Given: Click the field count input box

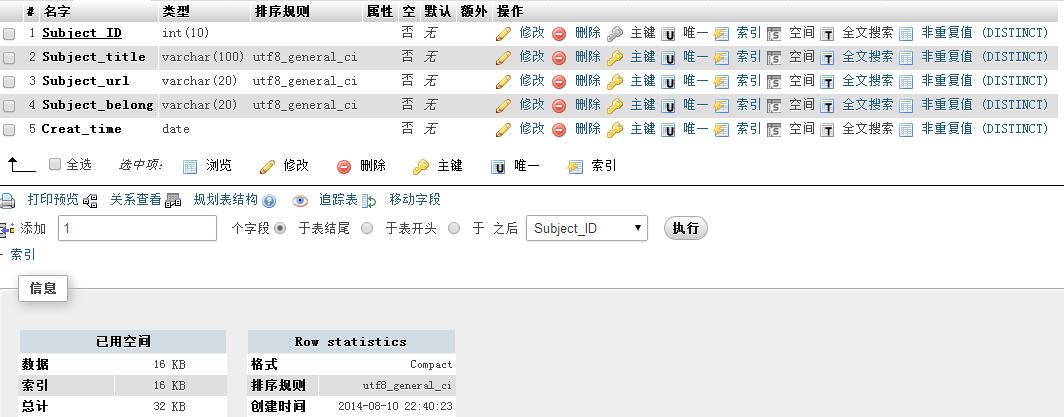Looking at the screenshot, I should 138,229.
